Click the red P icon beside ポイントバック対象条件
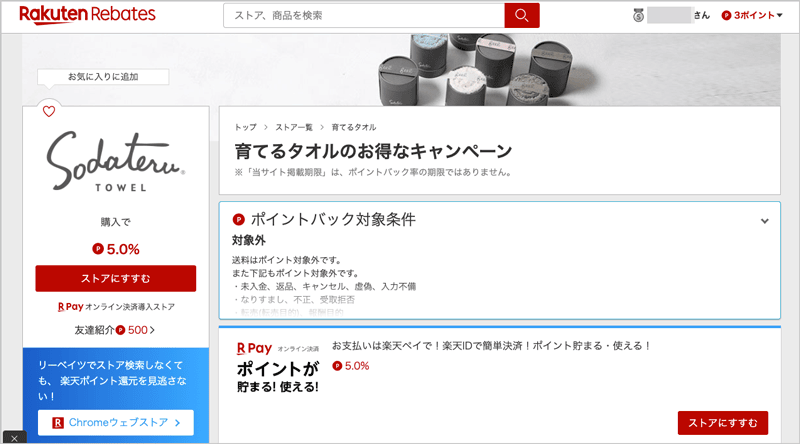This screenshot has height=444, width=800. tap(238, 219)
